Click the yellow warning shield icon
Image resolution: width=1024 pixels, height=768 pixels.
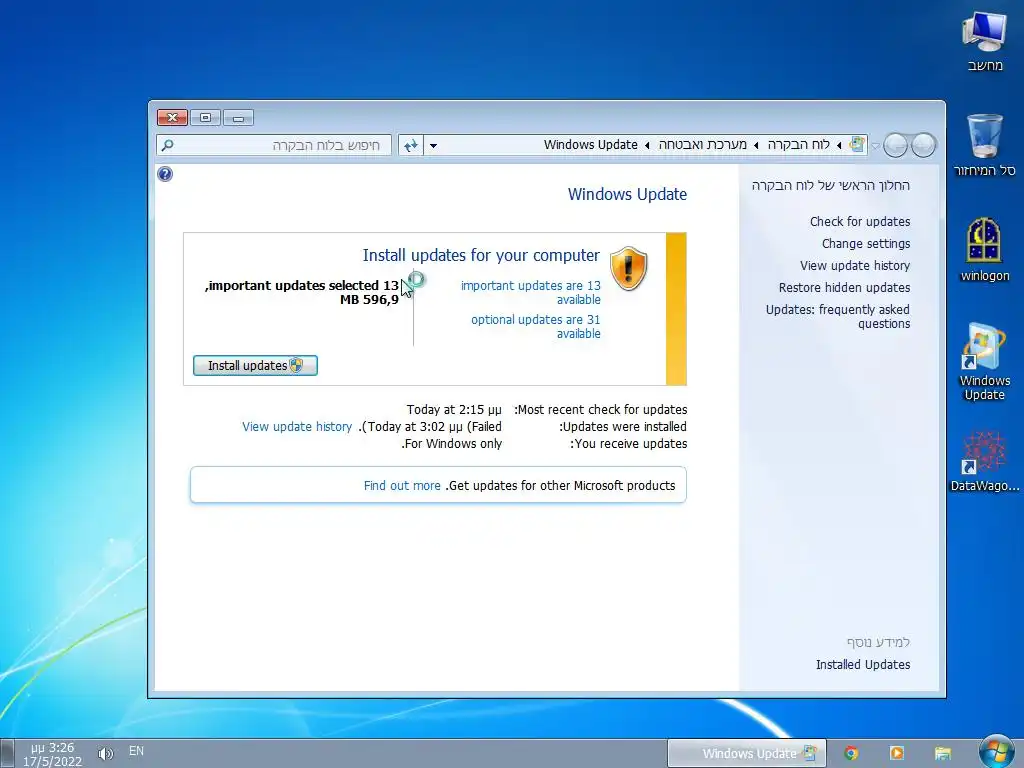coord(628,268)
